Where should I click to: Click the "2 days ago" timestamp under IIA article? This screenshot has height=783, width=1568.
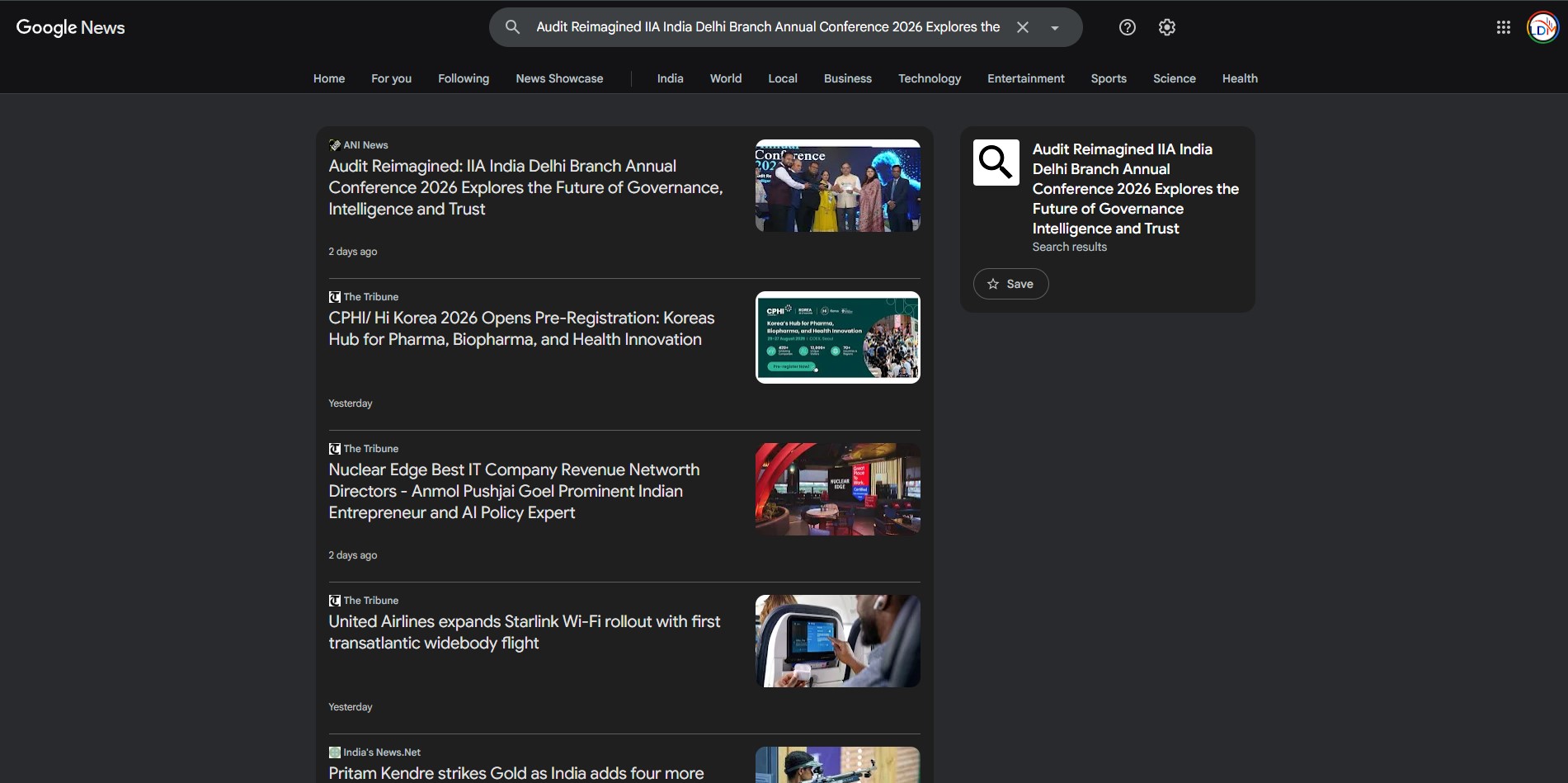(x=353, y=252)
